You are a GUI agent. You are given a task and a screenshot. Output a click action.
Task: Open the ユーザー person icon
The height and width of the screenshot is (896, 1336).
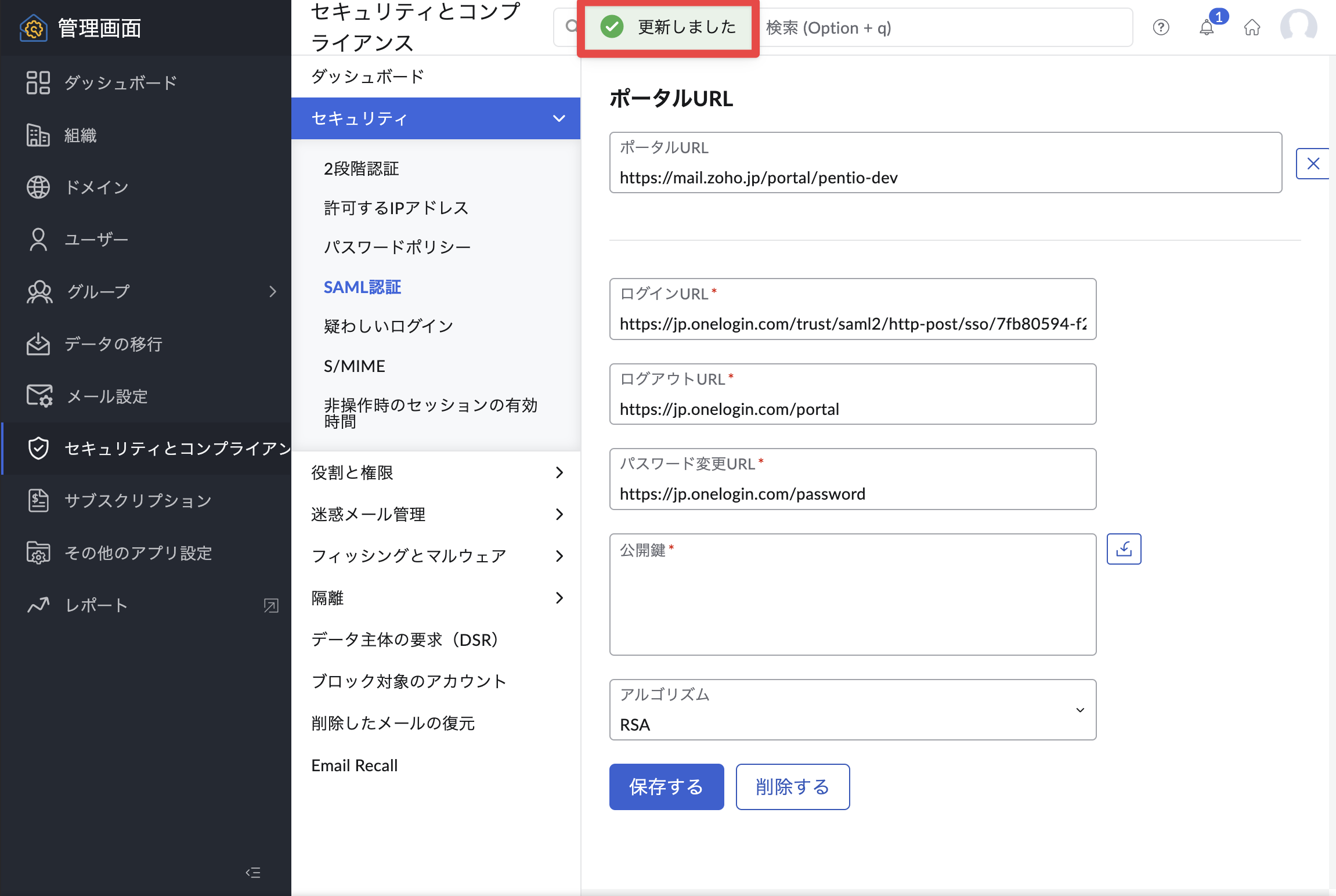point(38,239)
